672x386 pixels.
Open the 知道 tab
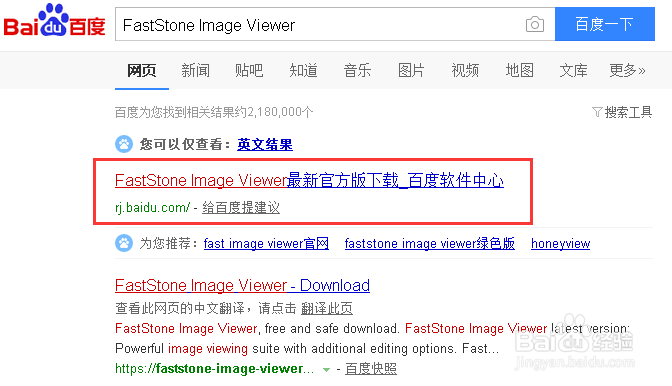coord(303,70)
